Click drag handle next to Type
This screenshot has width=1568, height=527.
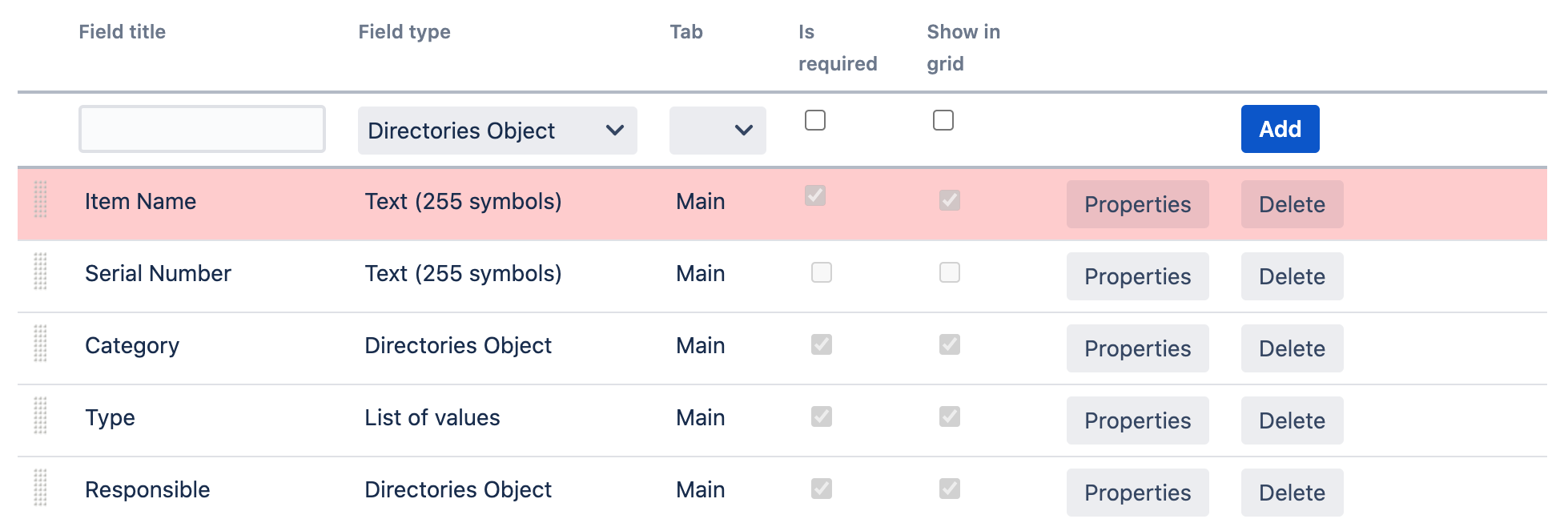40,416
